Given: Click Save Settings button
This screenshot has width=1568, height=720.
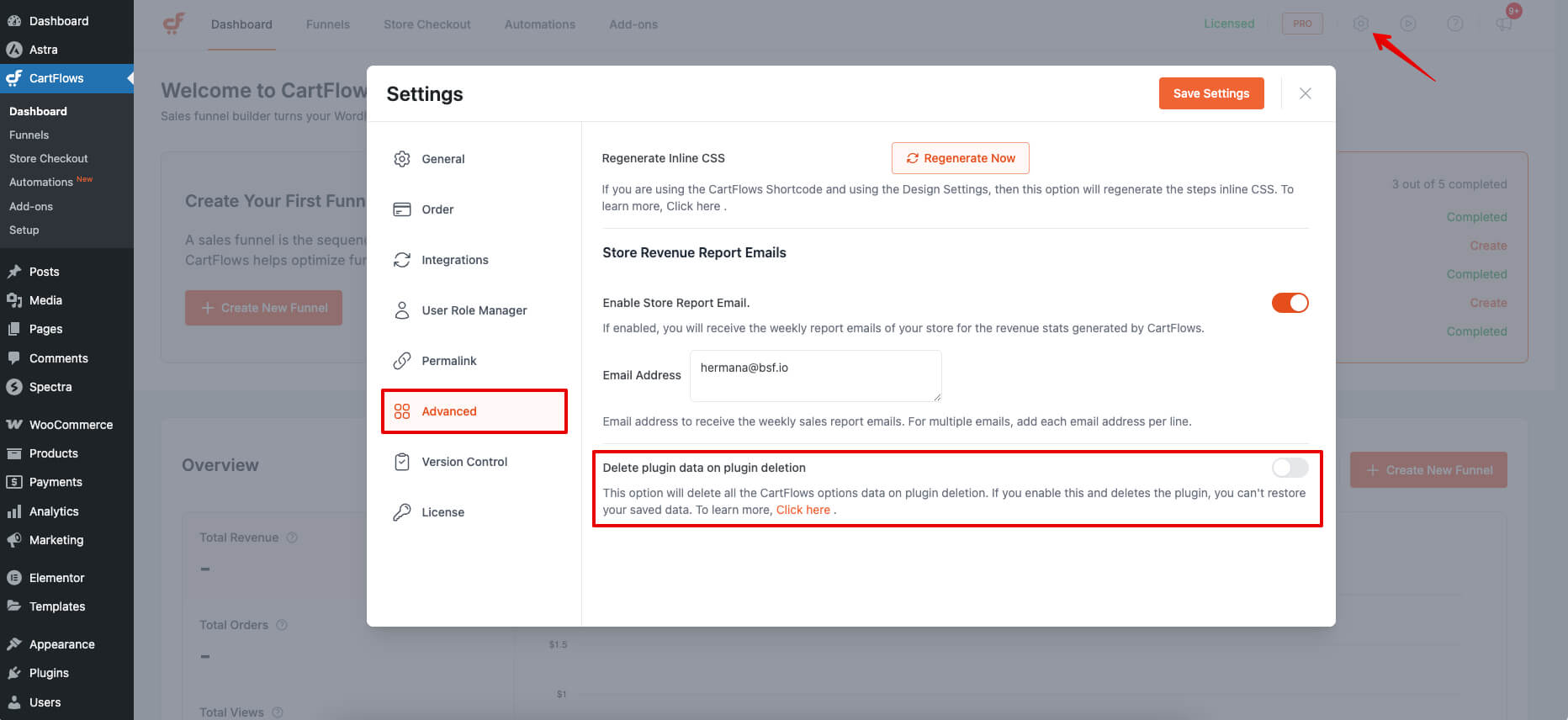Looking at the screenshot, I should coord(1211,93).
